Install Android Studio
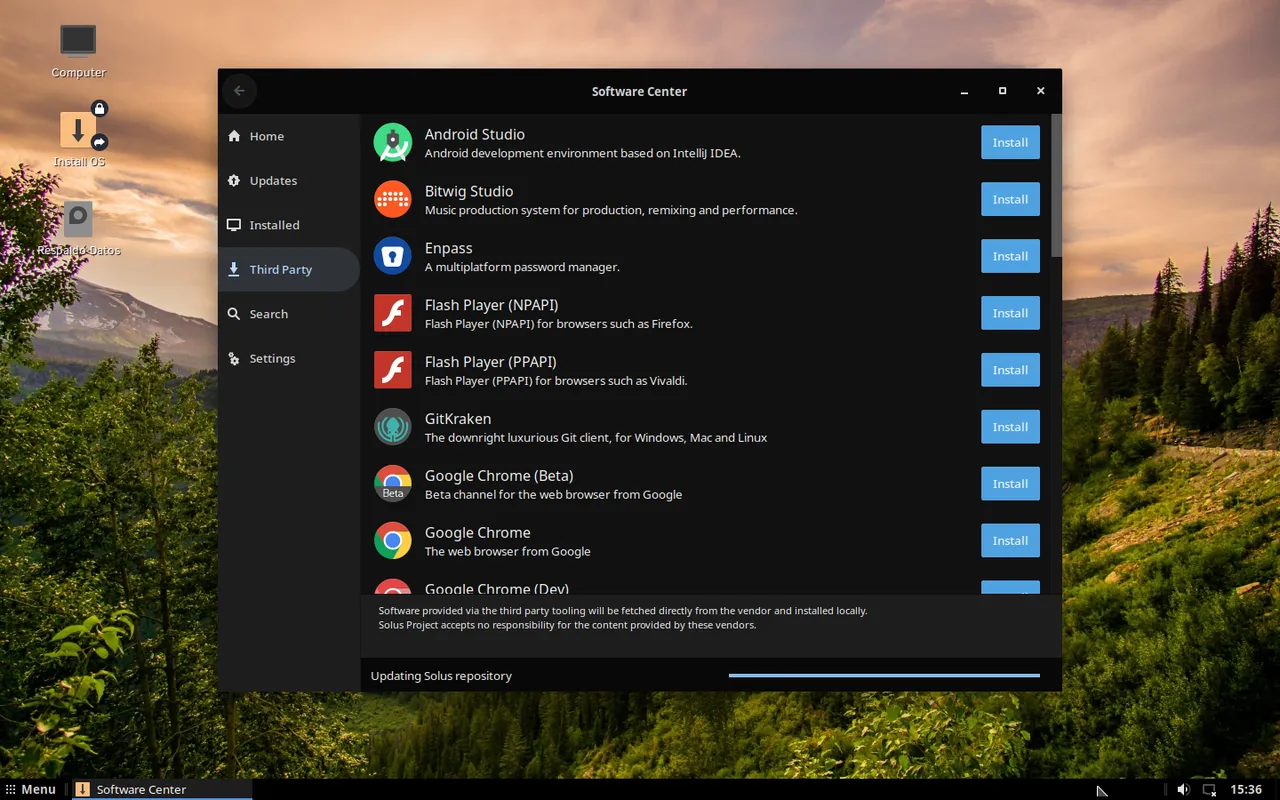 1010,143
